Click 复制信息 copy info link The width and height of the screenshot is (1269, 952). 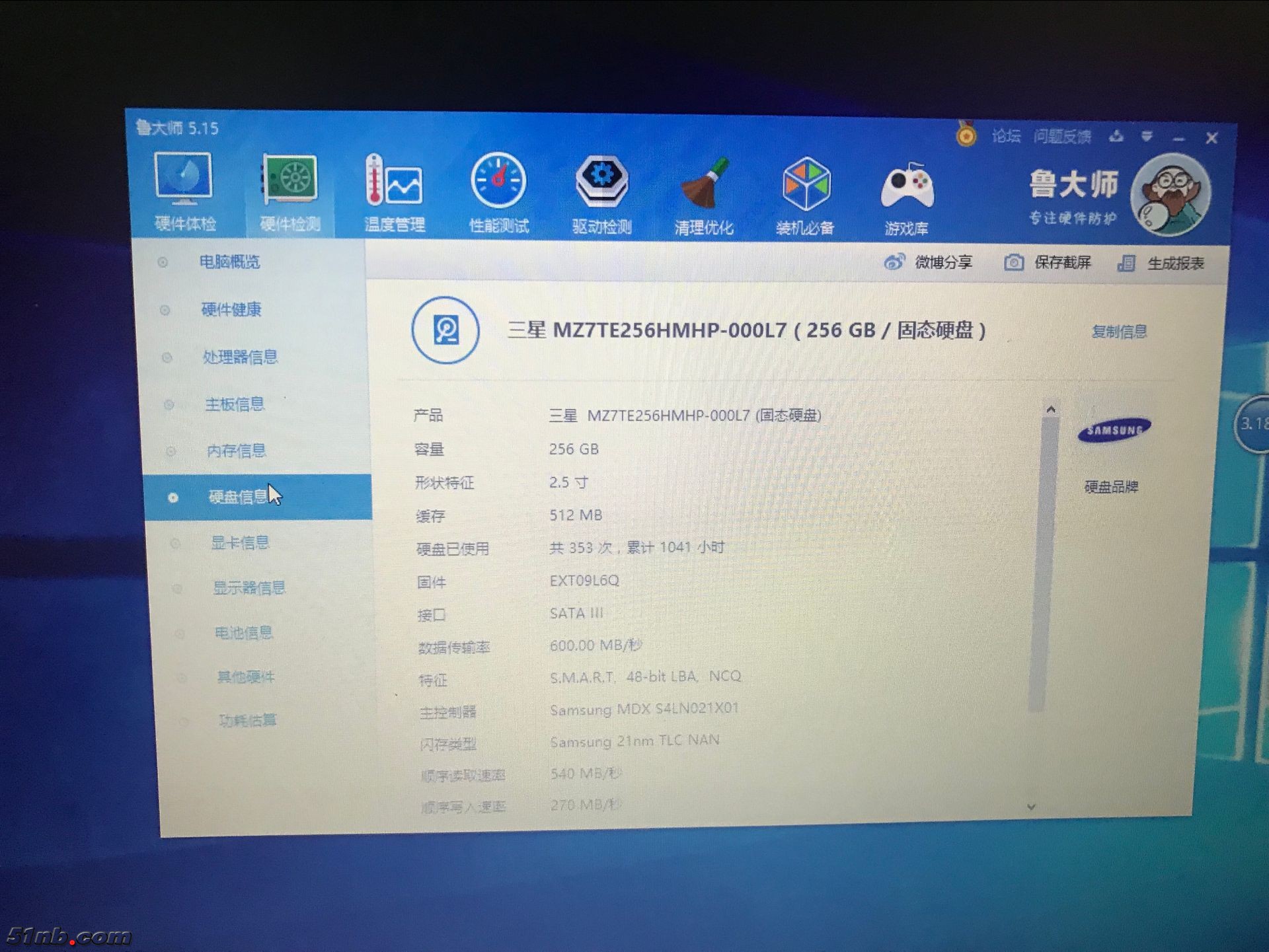(x=1119, y=332)
